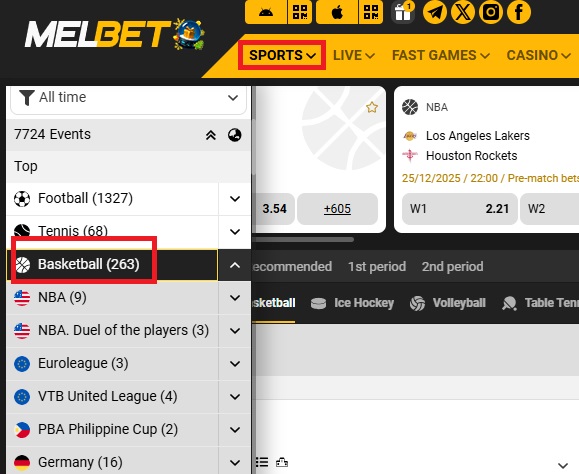Collapse the Basketball category arrow
Screen dimensions: 579x474
click(x=235, y=265)
